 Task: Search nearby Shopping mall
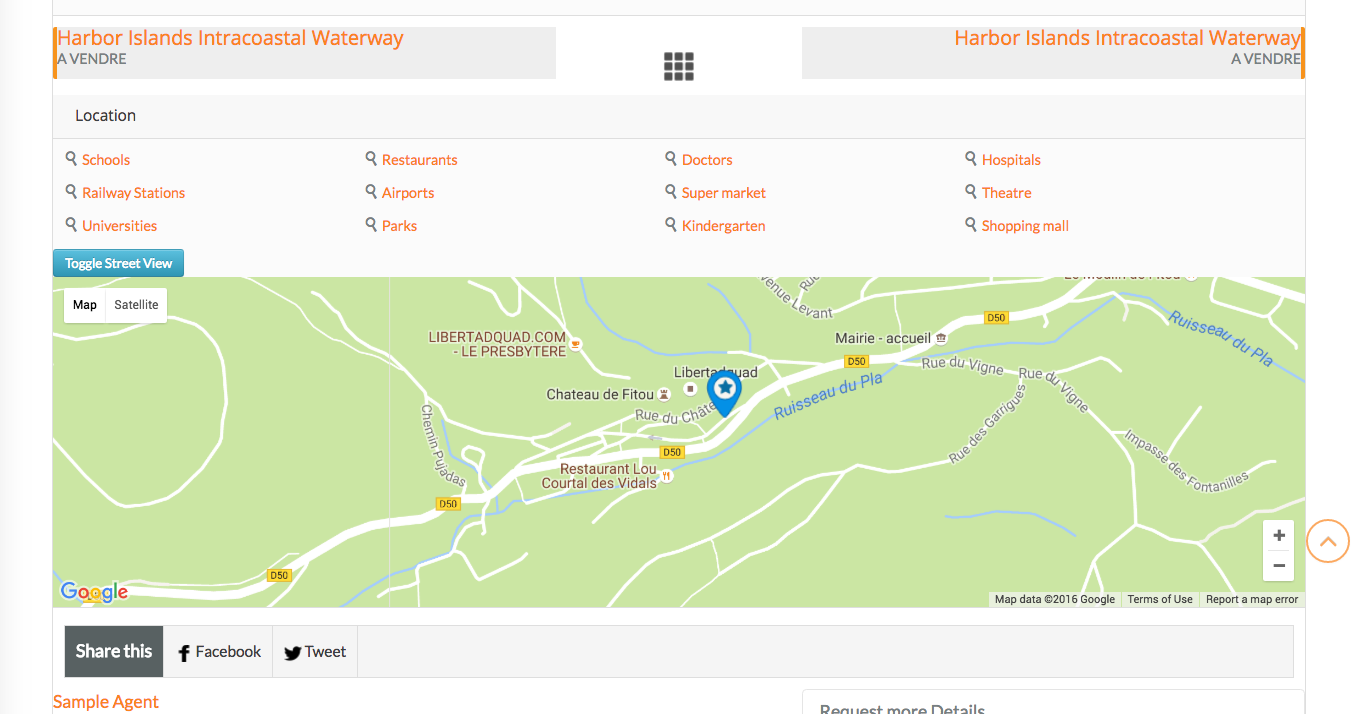(x=1025, y=226)
